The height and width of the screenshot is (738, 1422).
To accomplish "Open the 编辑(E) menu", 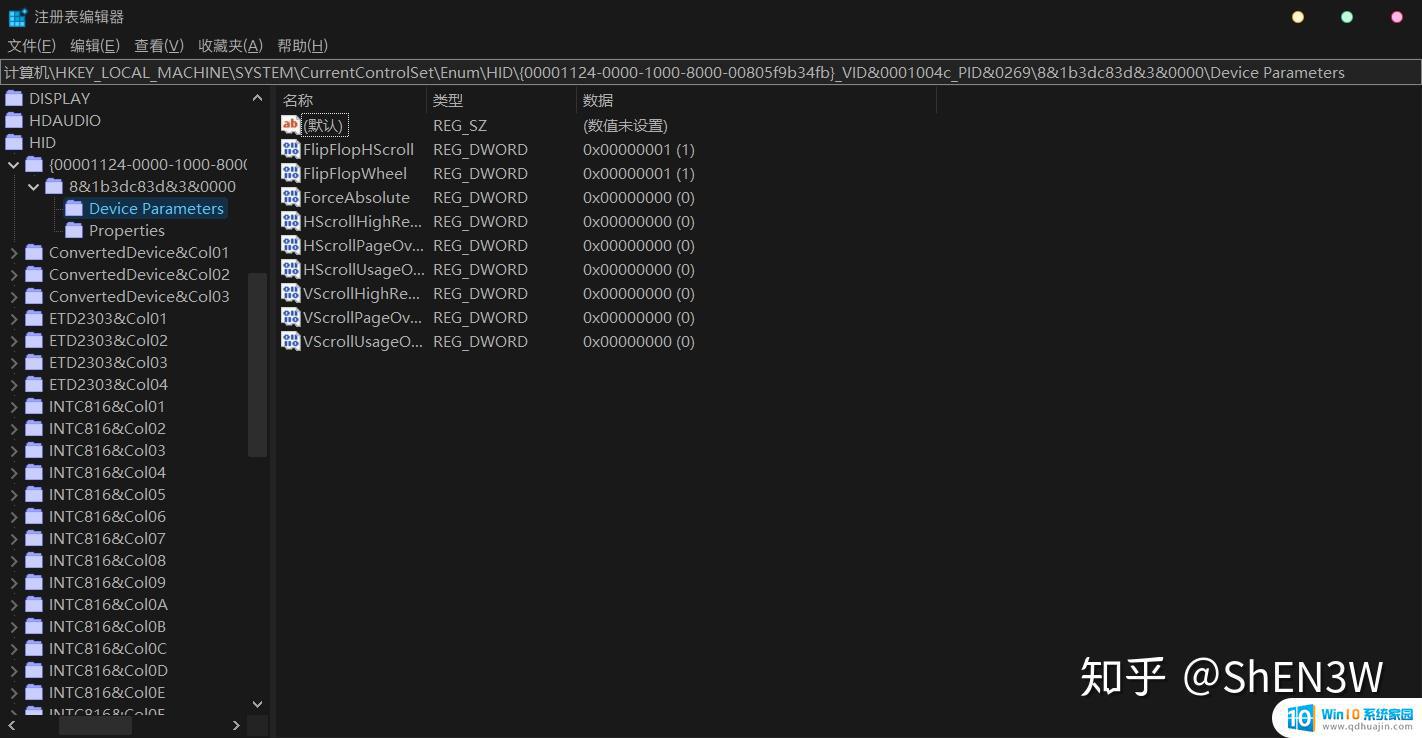I will point(95,46).
